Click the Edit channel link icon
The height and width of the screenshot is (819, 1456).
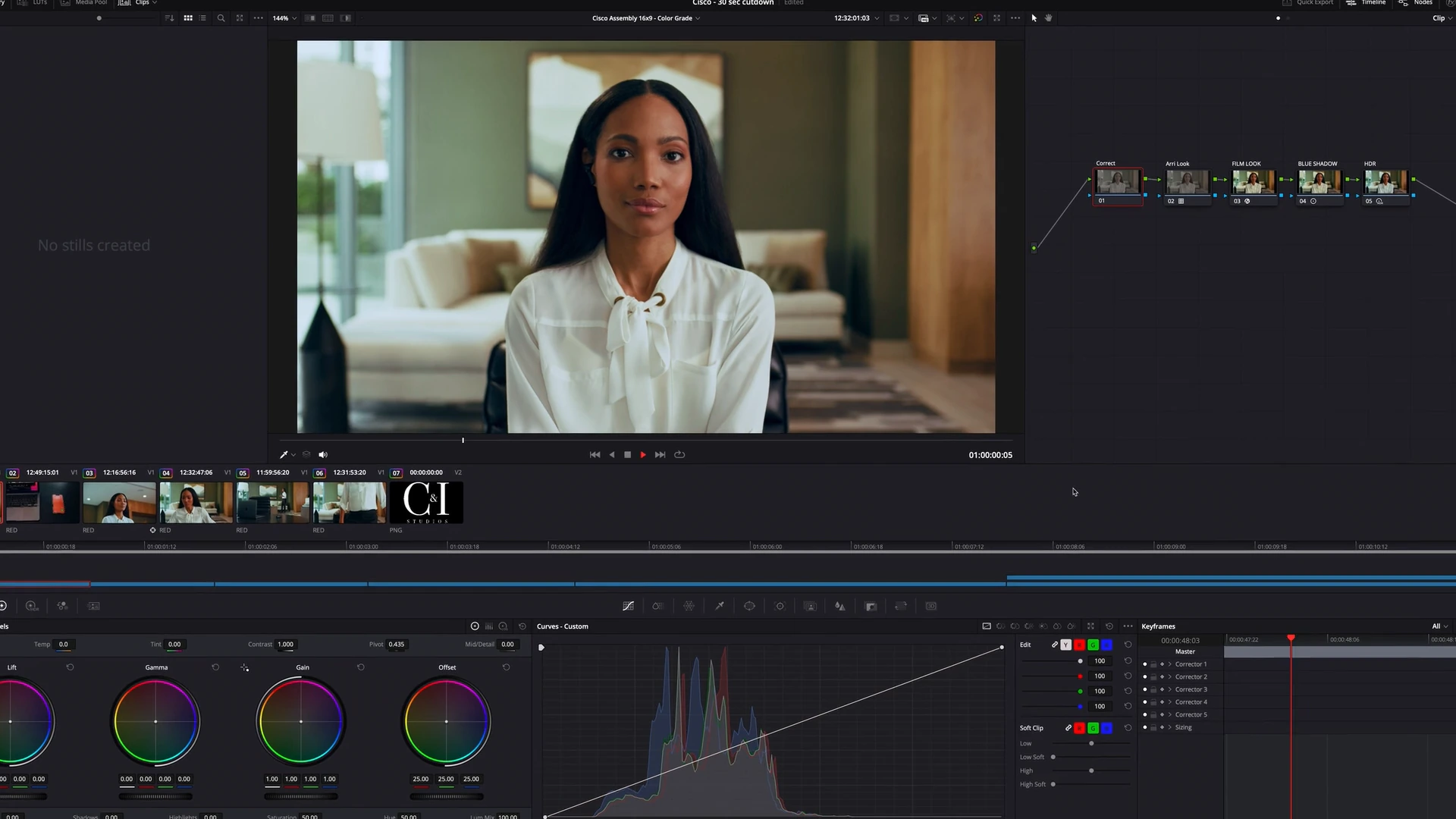coord(1054,645)
